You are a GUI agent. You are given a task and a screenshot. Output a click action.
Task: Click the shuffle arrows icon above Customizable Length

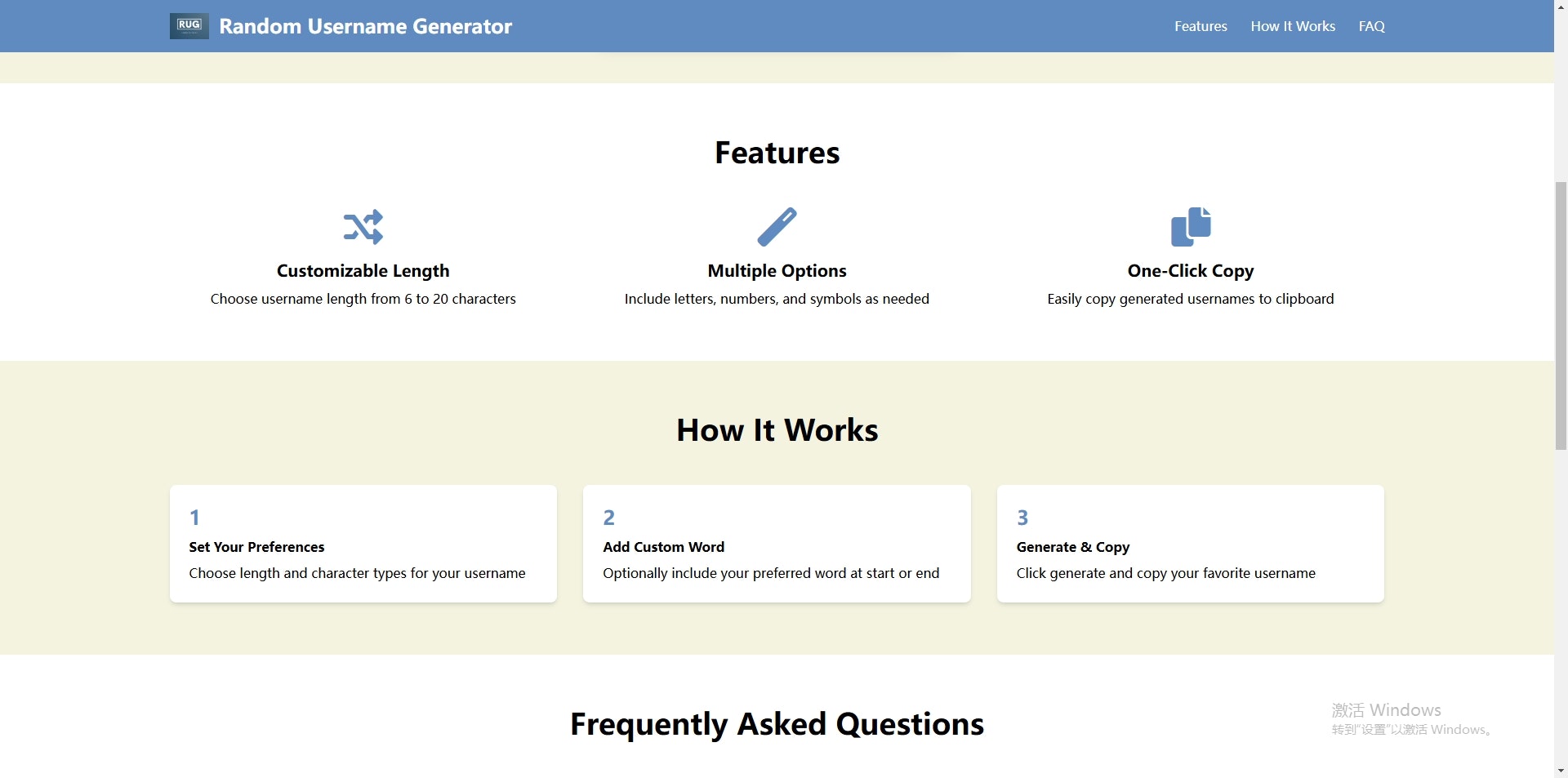(x=363, y=227)
